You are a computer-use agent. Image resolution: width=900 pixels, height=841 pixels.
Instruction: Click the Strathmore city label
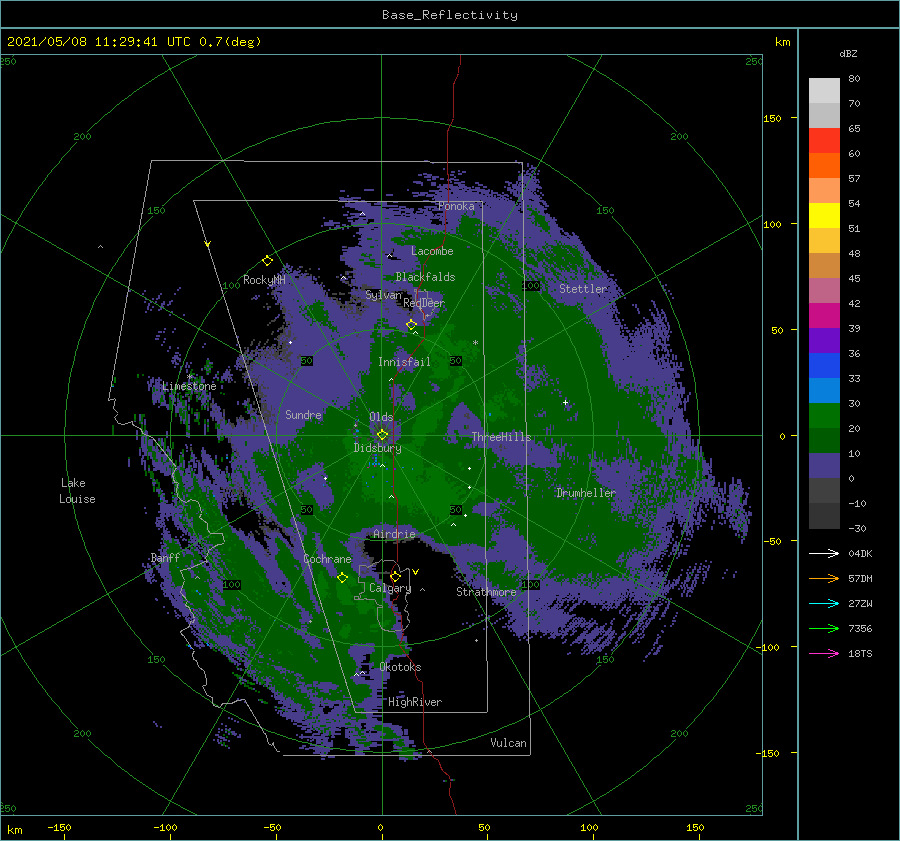pyautogui.click(x=486, y=592)
